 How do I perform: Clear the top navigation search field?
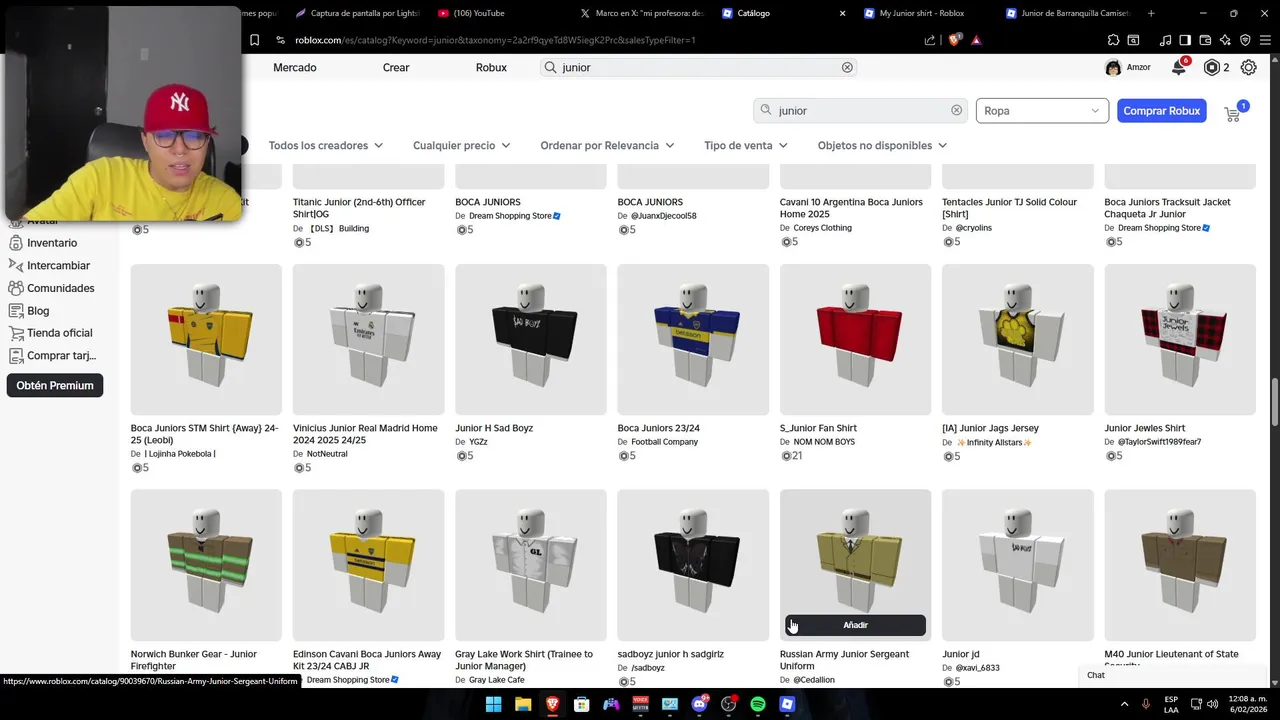tap(847, 67)
